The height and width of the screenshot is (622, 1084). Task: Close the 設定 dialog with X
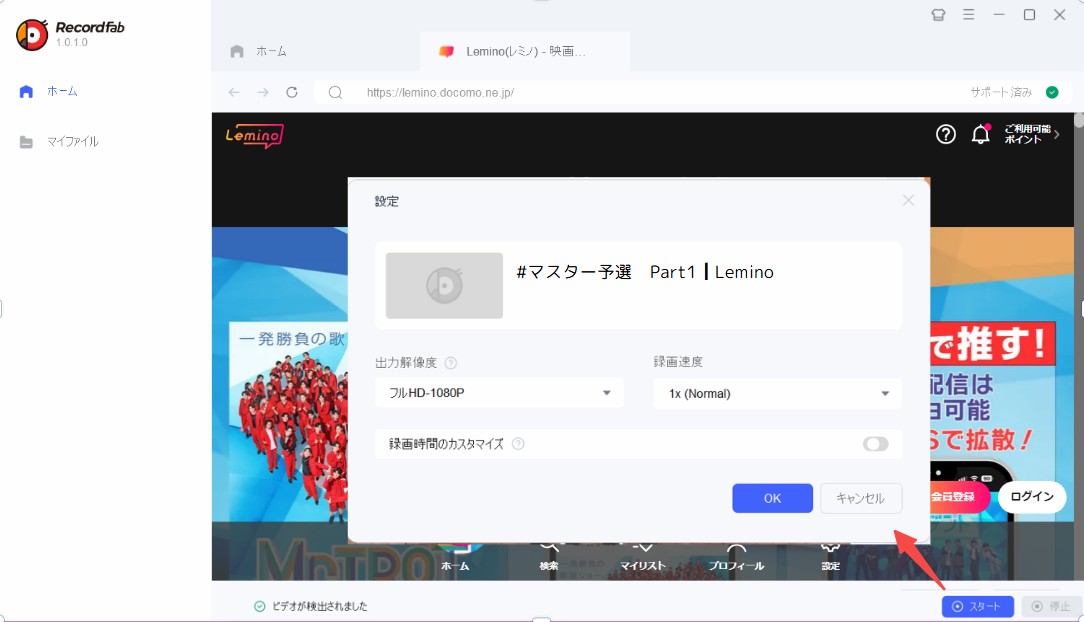coord(908,200)
